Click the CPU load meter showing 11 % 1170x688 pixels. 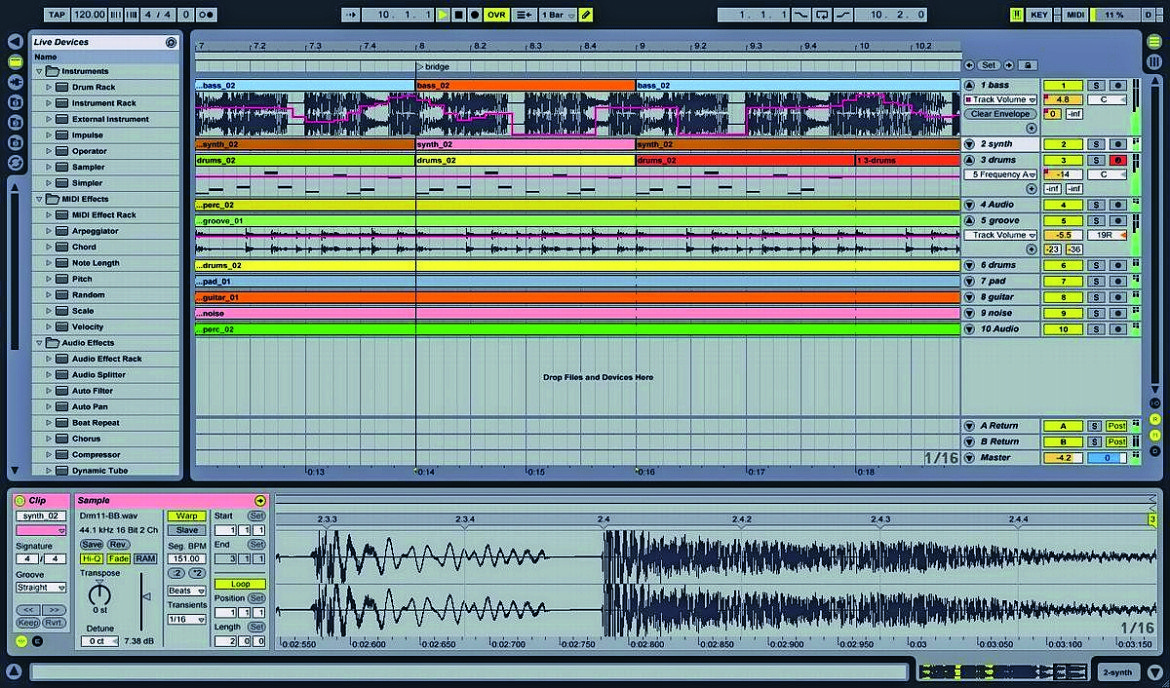click(x=1113, y=14)
